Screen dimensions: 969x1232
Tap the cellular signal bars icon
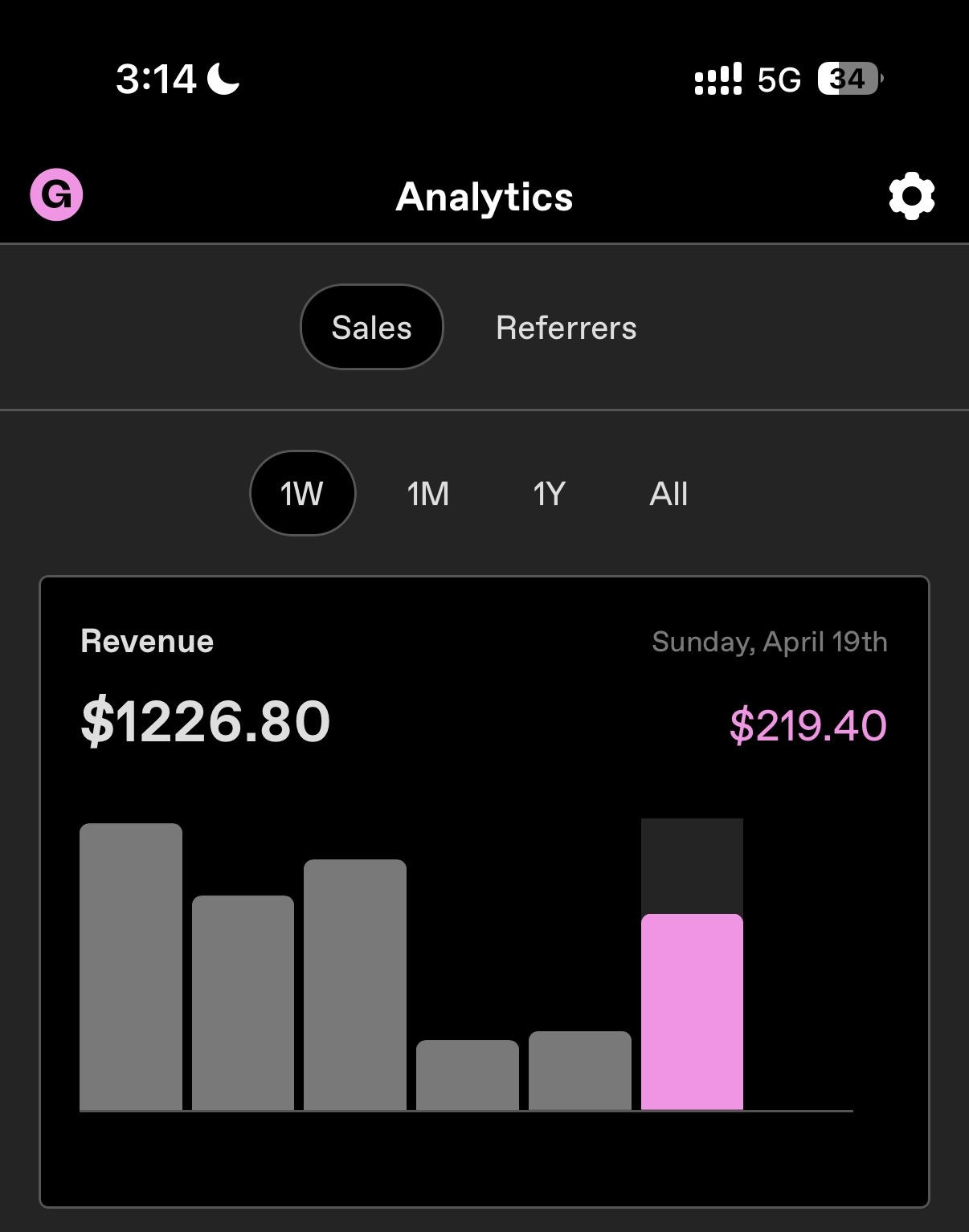coord(718,80)
